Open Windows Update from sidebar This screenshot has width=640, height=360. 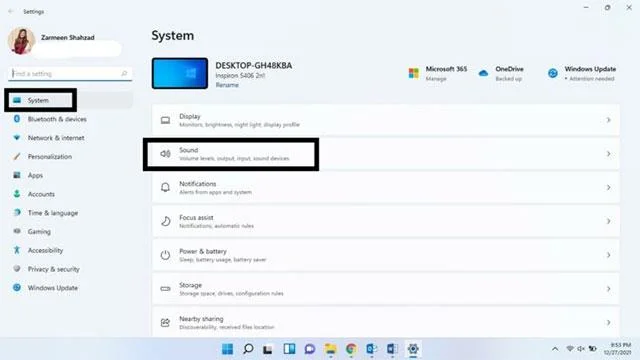click(70, 288)
